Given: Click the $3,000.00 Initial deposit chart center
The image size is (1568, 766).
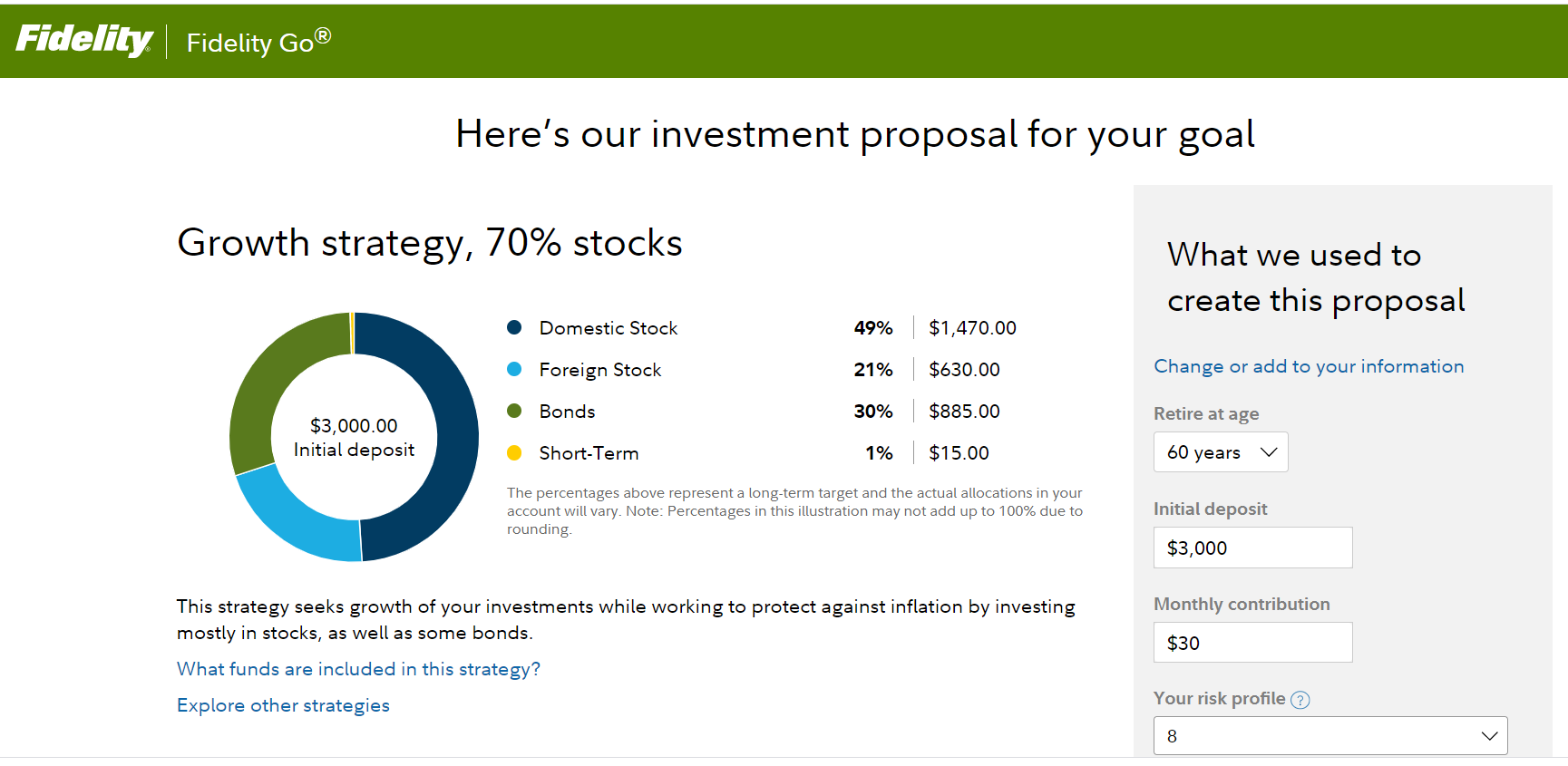Looking at the screenshot, I should coord(354,437).
